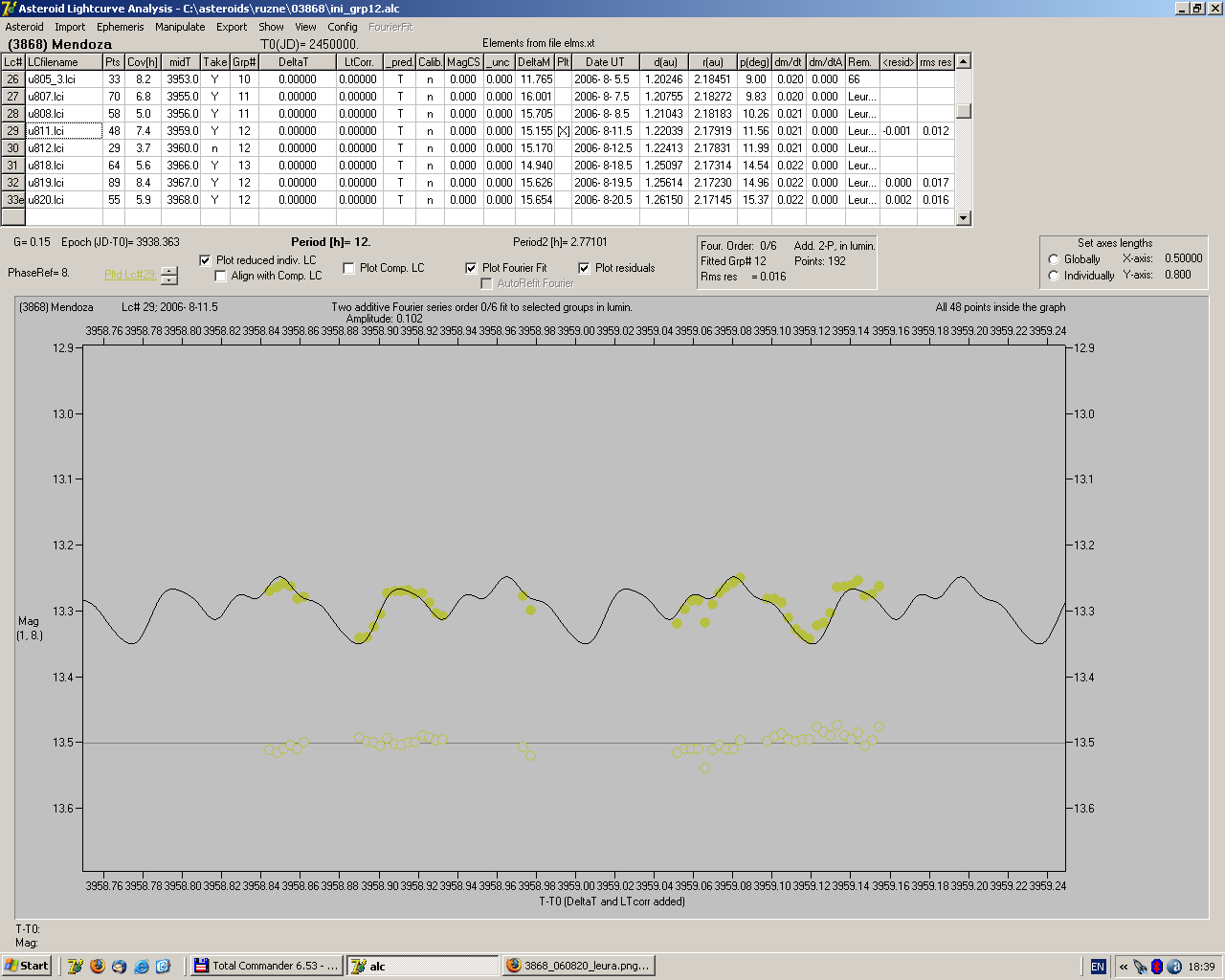Open the Start menu
This screenshot has height=980, width=1225.
click(x=27, y=966)
